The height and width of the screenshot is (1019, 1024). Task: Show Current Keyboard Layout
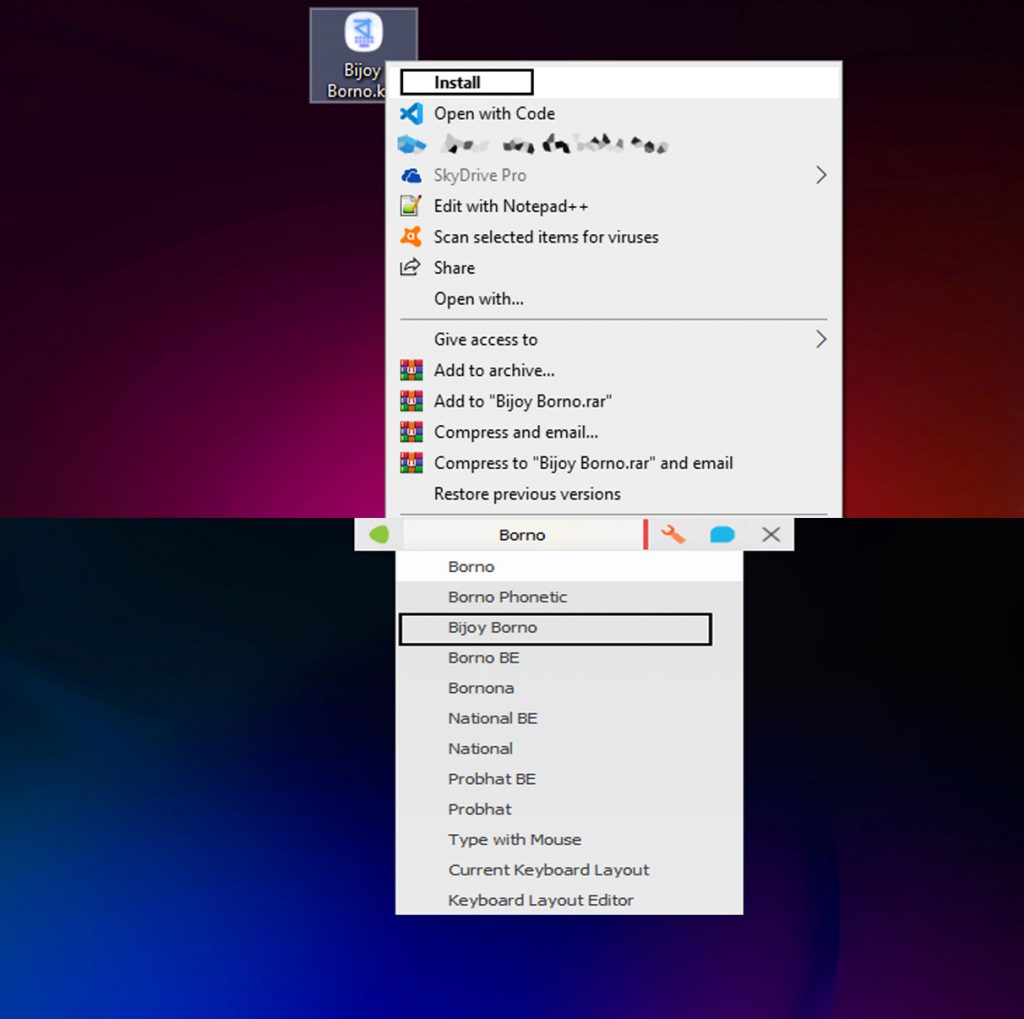click(569, 870)
